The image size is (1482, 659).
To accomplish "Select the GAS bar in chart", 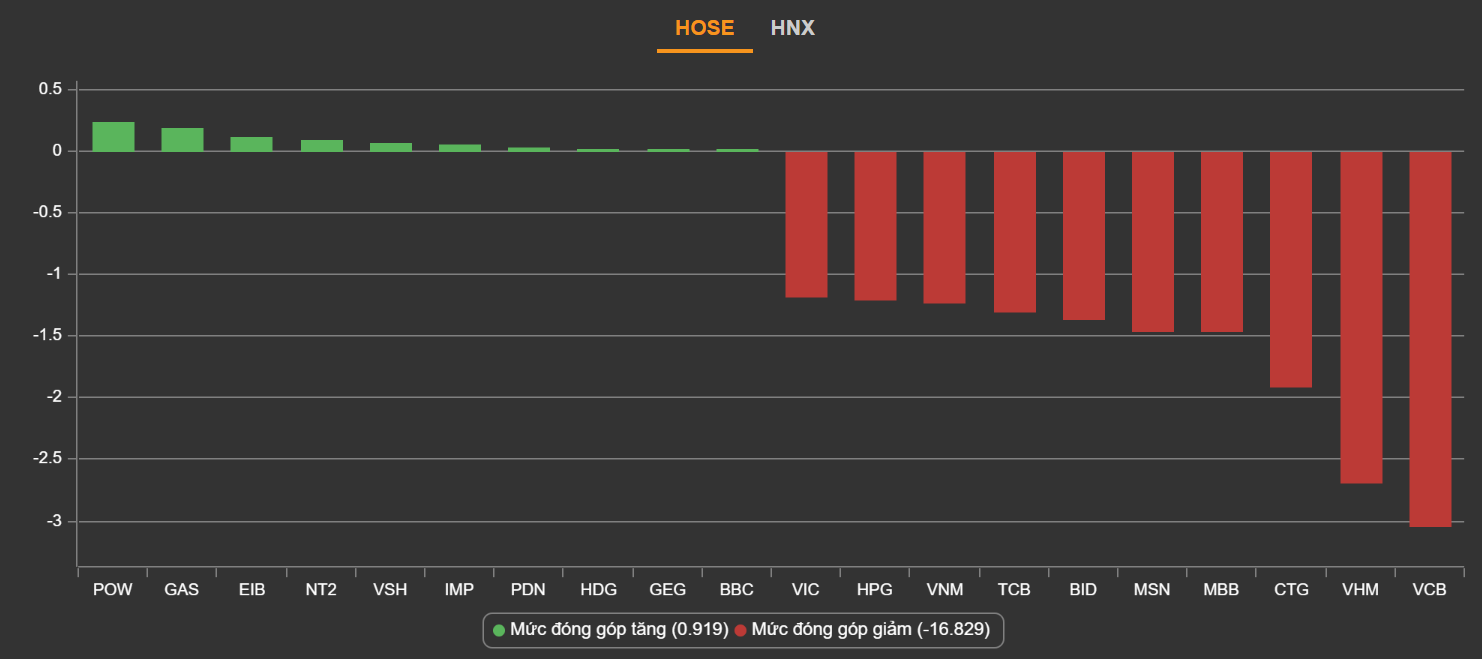I will tap(182, 140).
